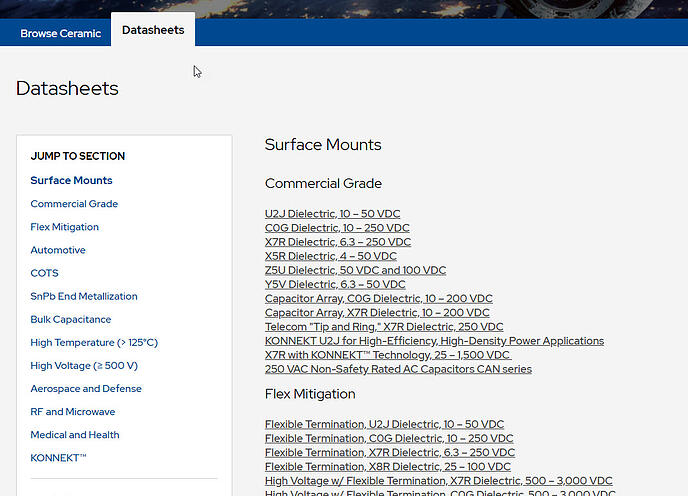Click the JUMP TO SECTION label

[x=78, y=156]
